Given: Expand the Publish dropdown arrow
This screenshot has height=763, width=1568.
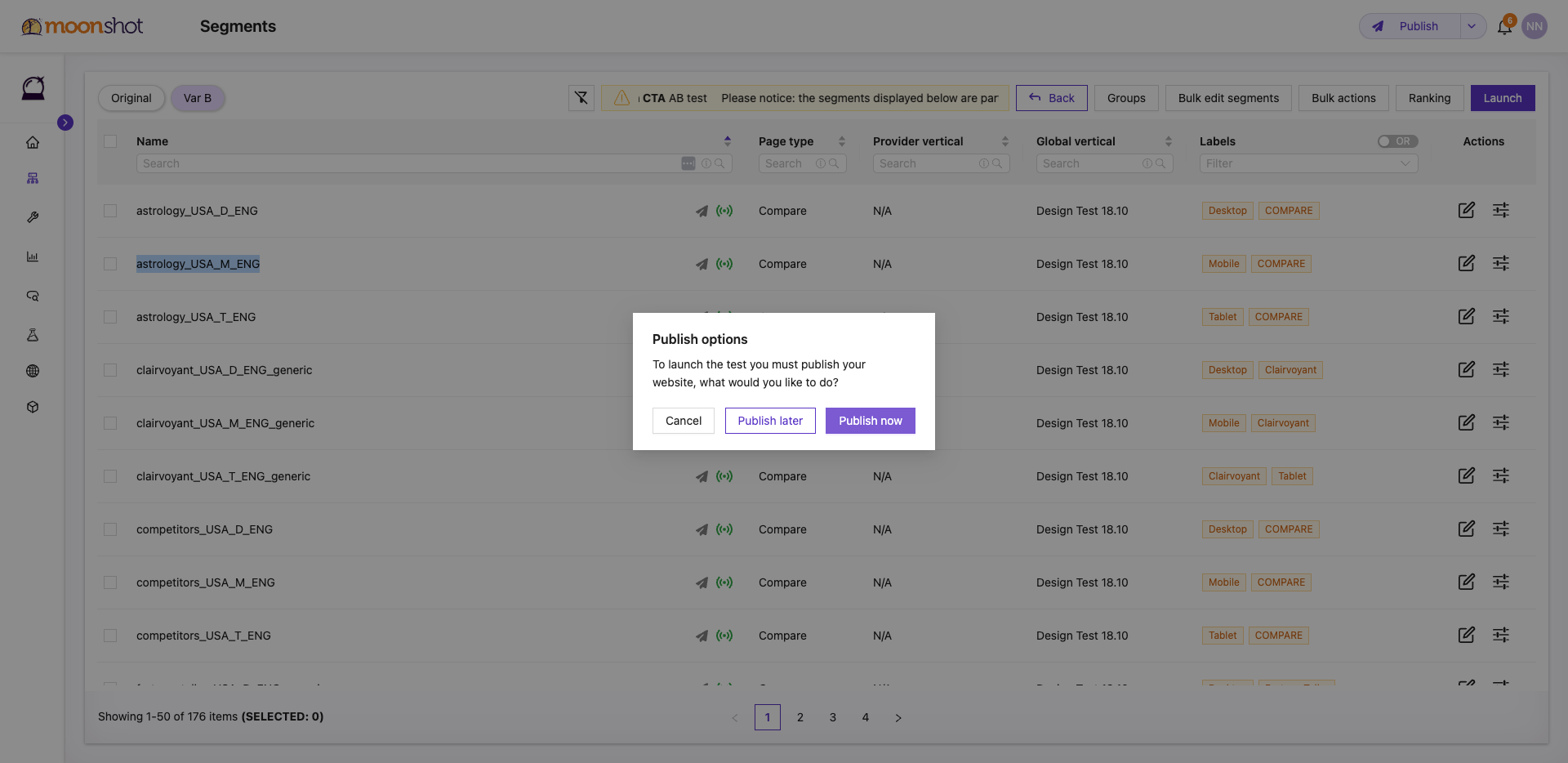Looking at the screenshot, I should (1472, 26).
